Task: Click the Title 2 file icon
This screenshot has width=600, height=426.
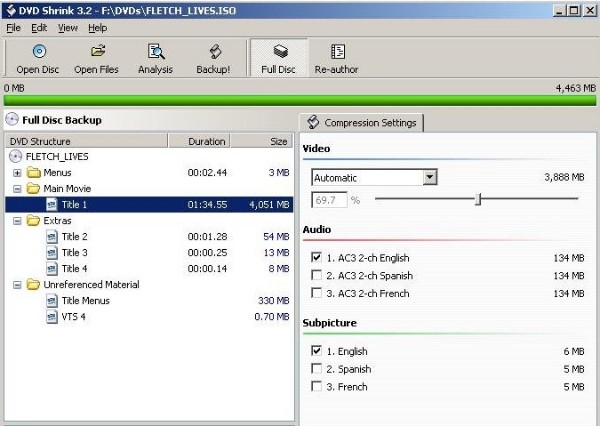Action: tap(52, 237)
